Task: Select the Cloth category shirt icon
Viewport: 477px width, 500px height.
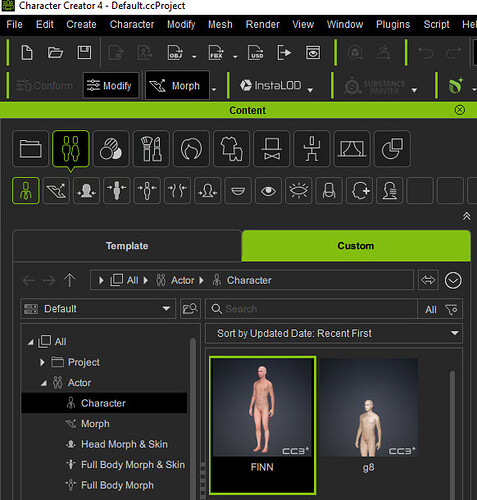Action: [231, 149]
